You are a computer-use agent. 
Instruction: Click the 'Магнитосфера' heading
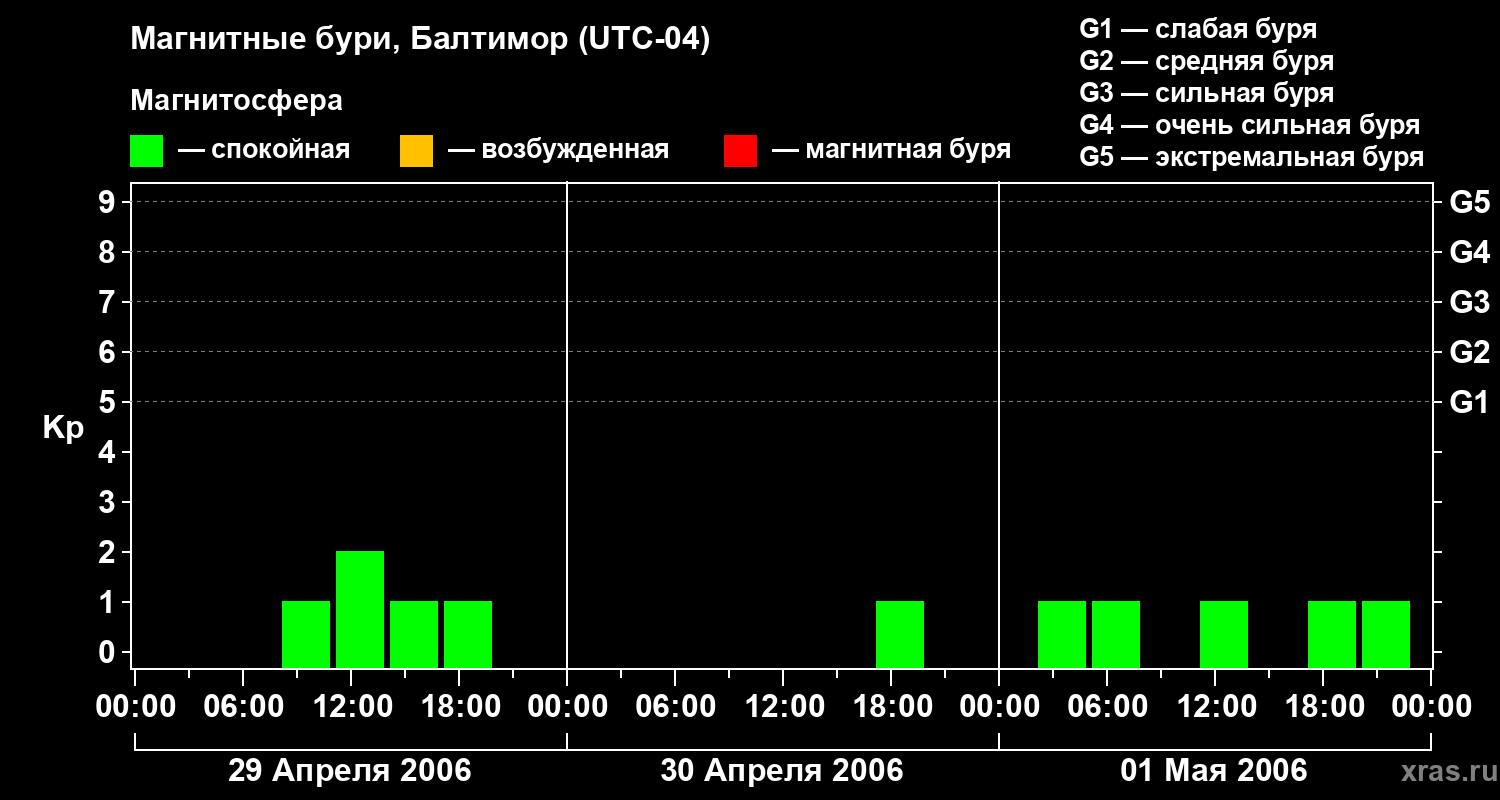tap(237, 101)
